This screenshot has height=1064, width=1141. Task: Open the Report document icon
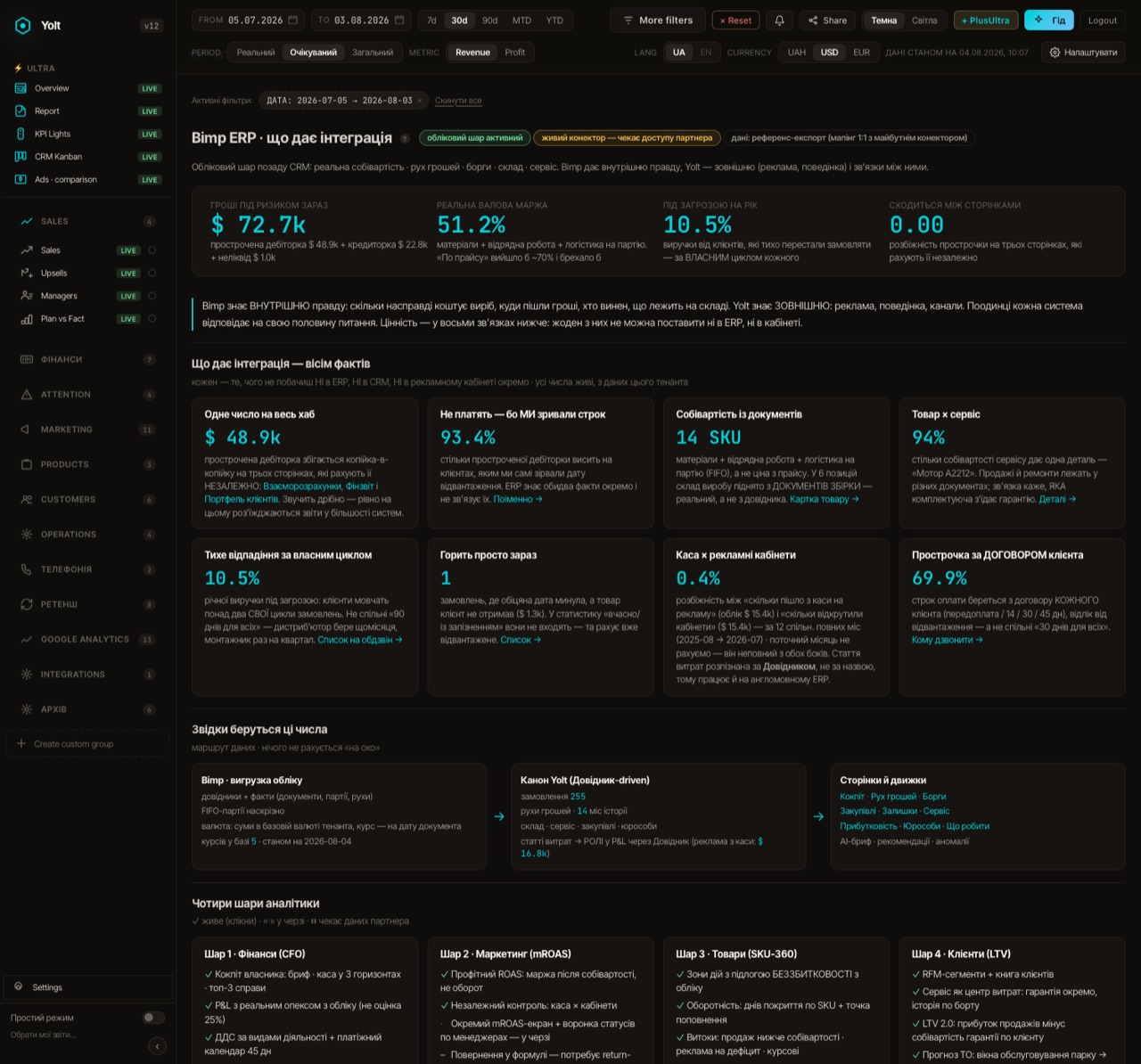21,111
